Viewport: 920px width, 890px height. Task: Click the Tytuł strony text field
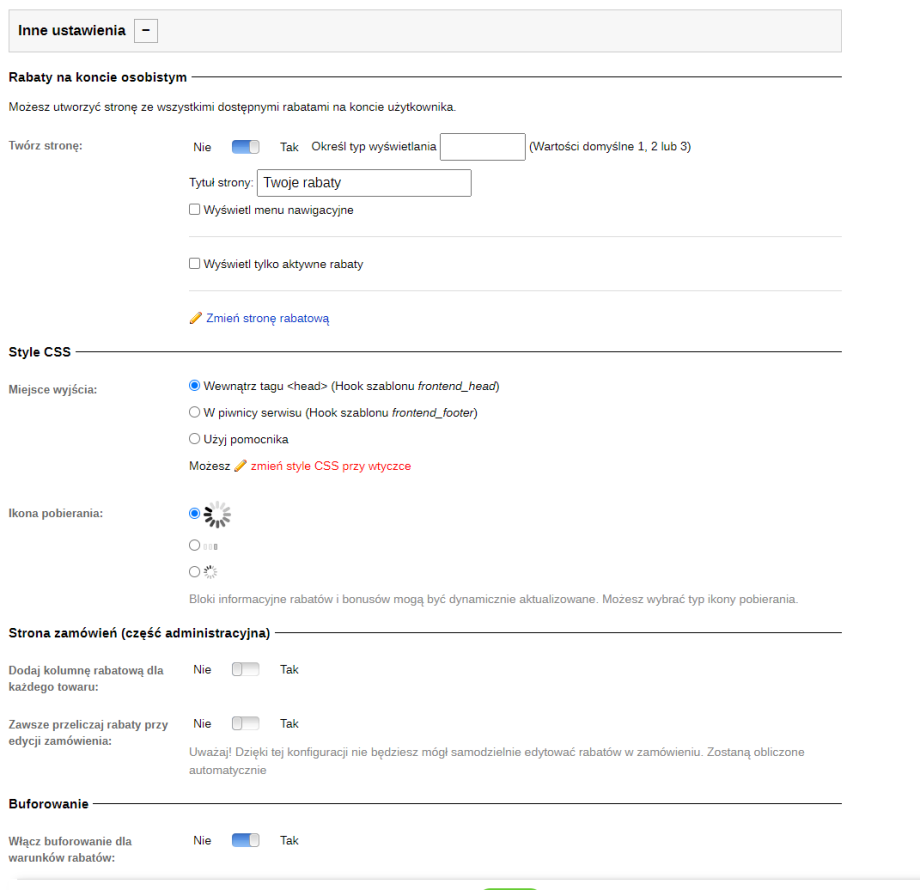364,183
